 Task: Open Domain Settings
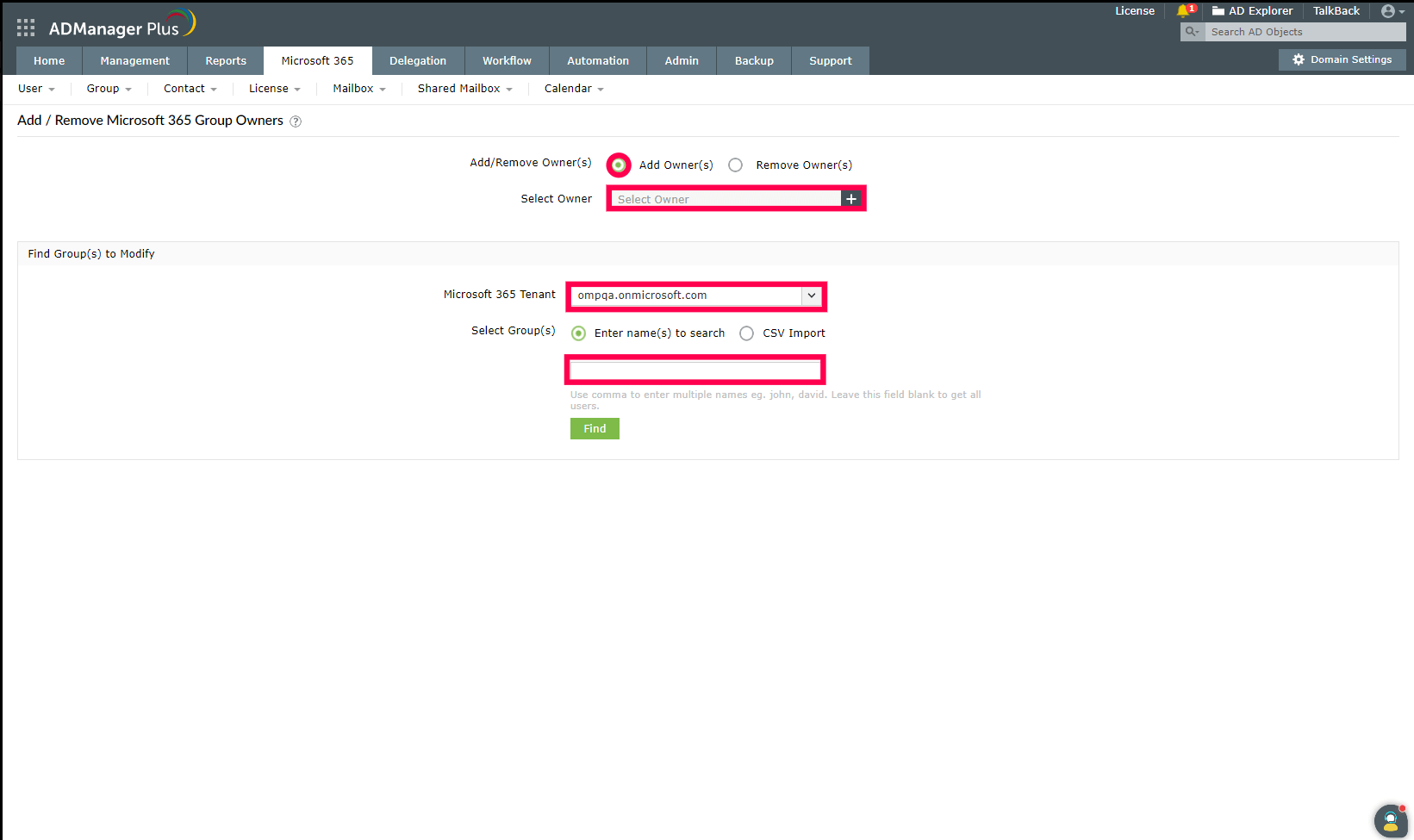(x=1342, y=59)
